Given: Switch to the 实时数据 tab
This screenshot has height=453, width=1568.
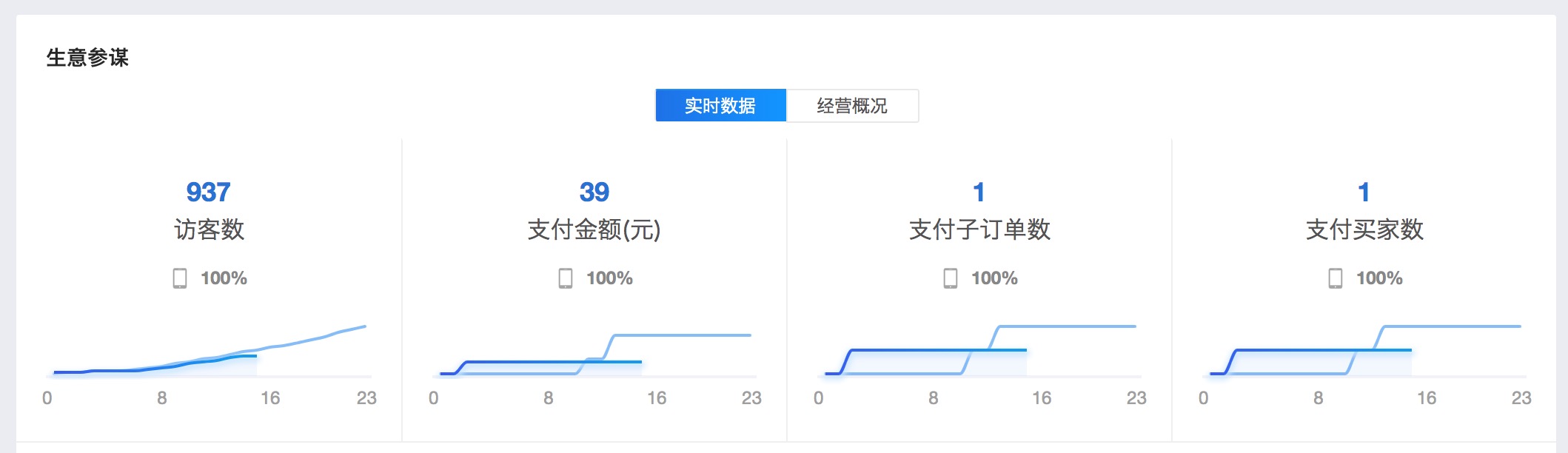Looking at the screenshot, I should click(x=720, y=106).
